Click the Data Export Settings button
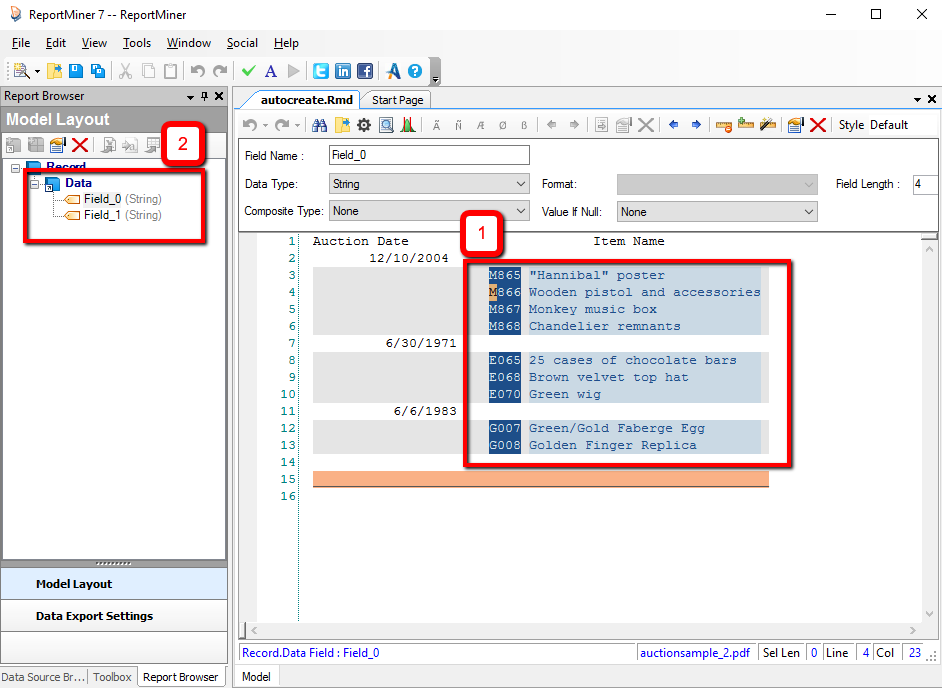The image size is (942, 688). [x=94, y=616]
